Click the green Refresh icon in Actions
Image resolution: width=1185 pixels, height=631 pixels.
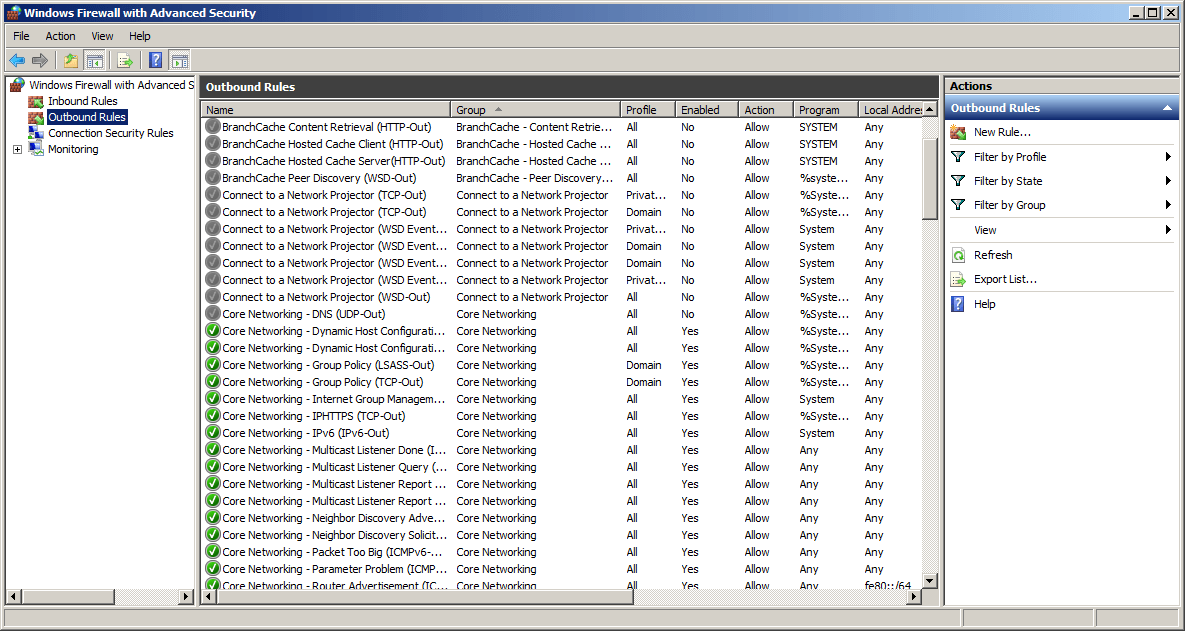click(x=958, y=255)
